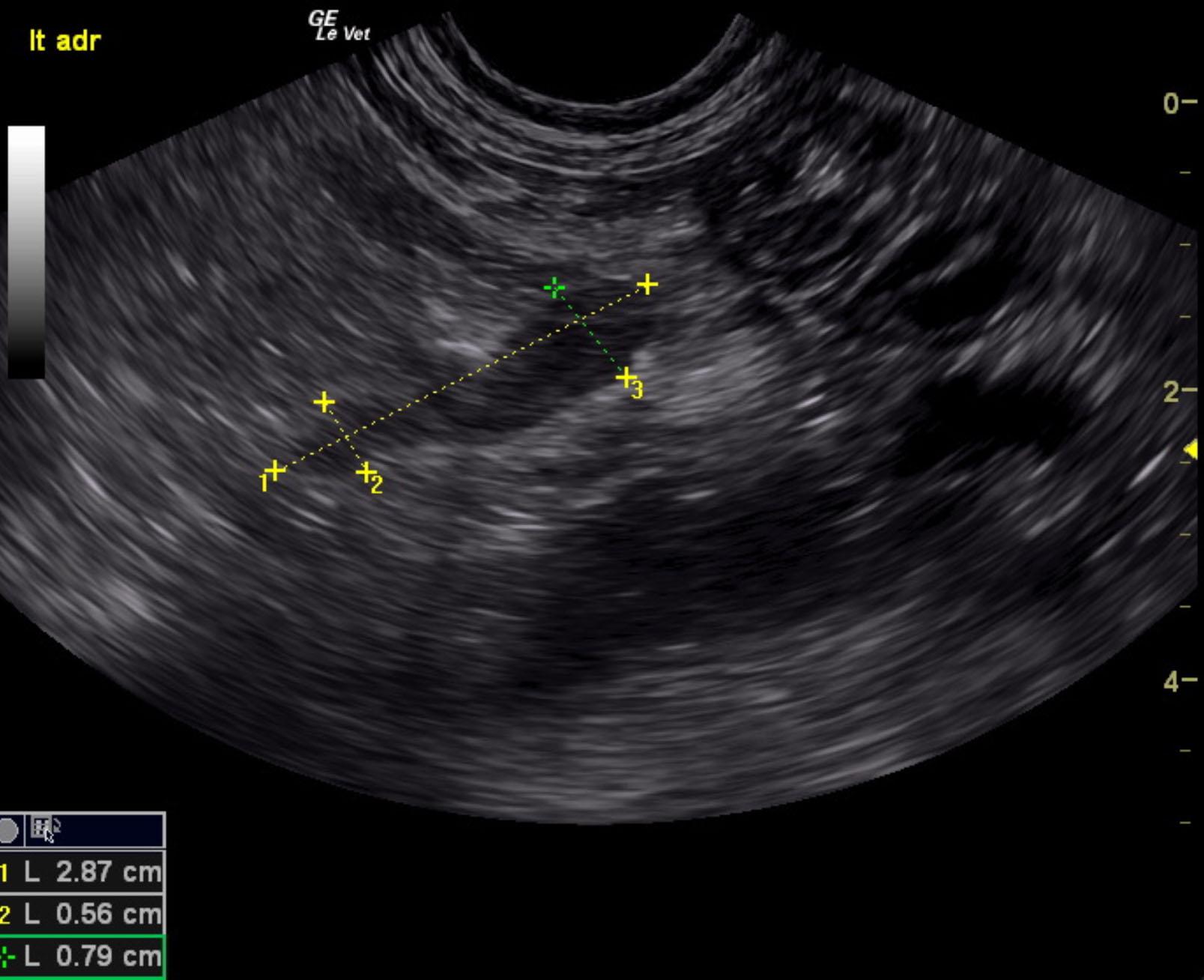The height and width of the screenshot is (980, 1204).
Task: Click the grayscale map bar
Action: [26, 251]
